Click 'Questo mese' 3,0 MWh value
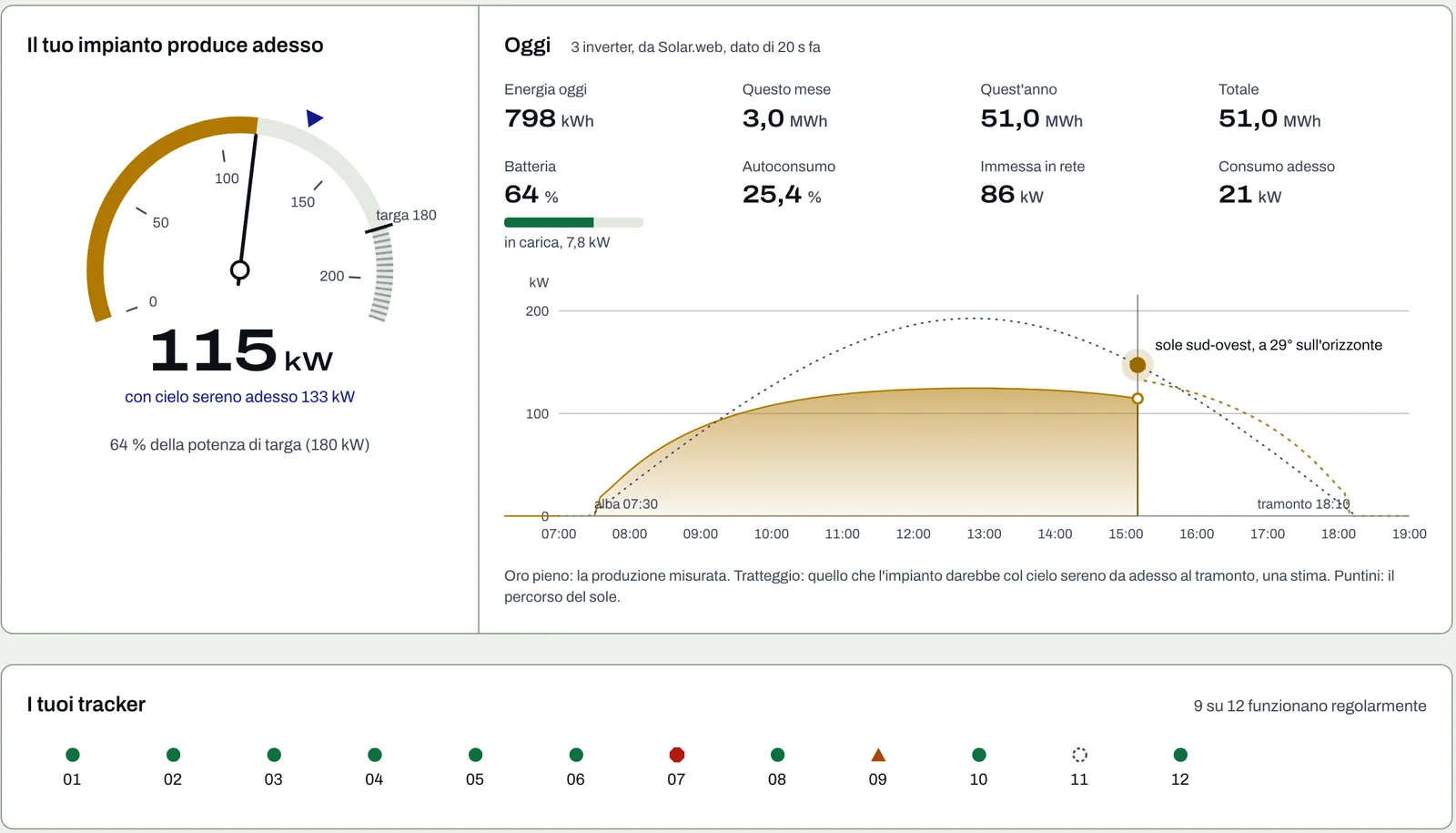 784,119
